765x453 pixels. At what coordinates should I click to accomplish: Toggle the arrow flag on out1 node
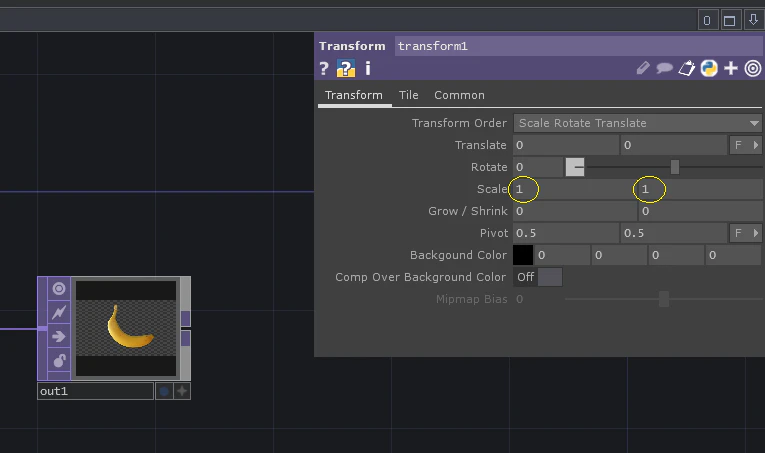click(x=59, y=336)
